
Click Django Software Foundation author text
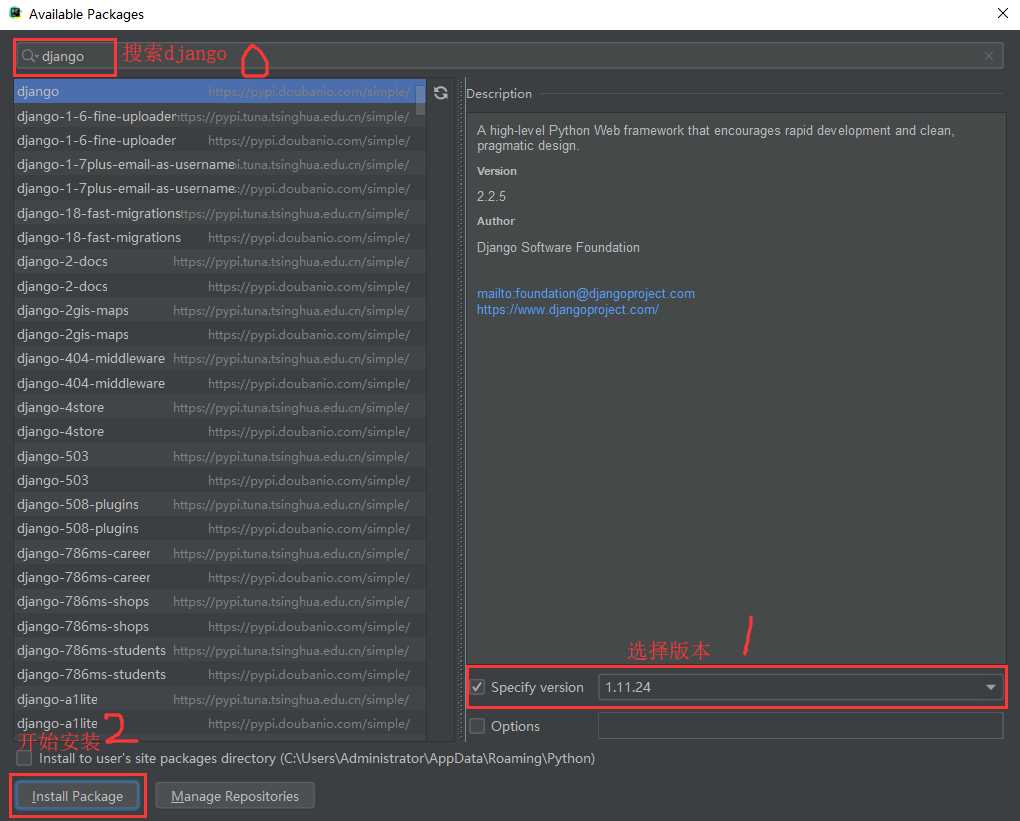[x=558, y=247]
